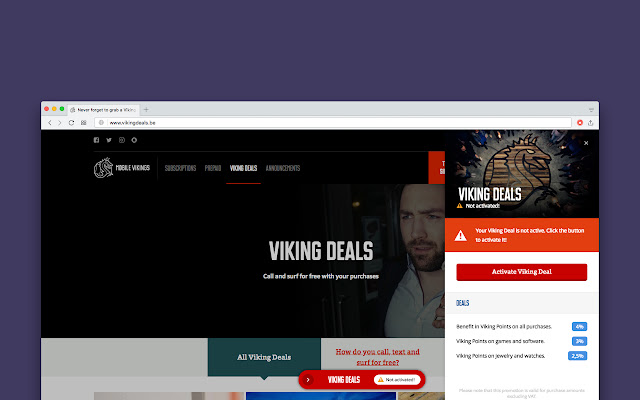Click the share icon in browser toolbar
The width and height of the screenshot is (640, 400).
[591, 122]
